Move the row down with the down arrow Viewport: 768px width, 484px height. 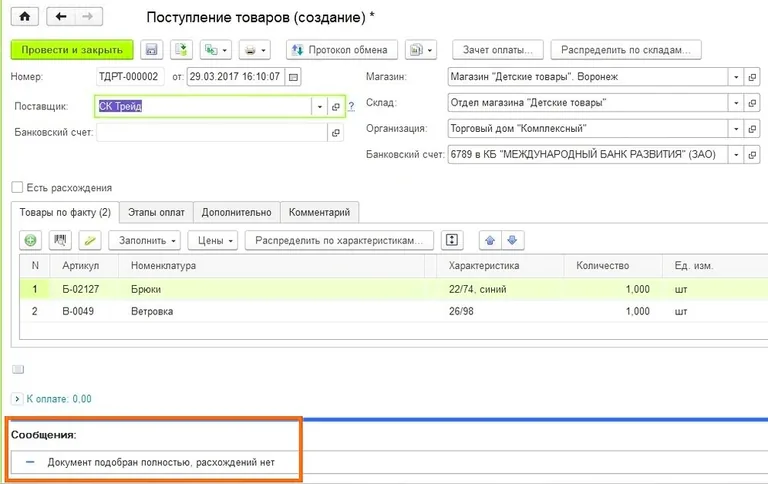[x=512, y=241]
